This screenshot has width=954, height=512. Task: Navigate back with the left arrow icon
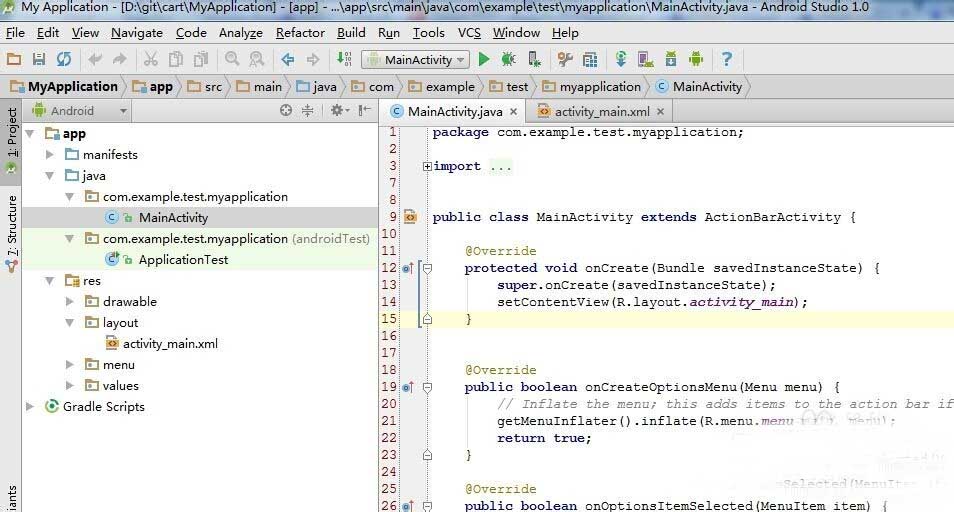pos(288,59)
